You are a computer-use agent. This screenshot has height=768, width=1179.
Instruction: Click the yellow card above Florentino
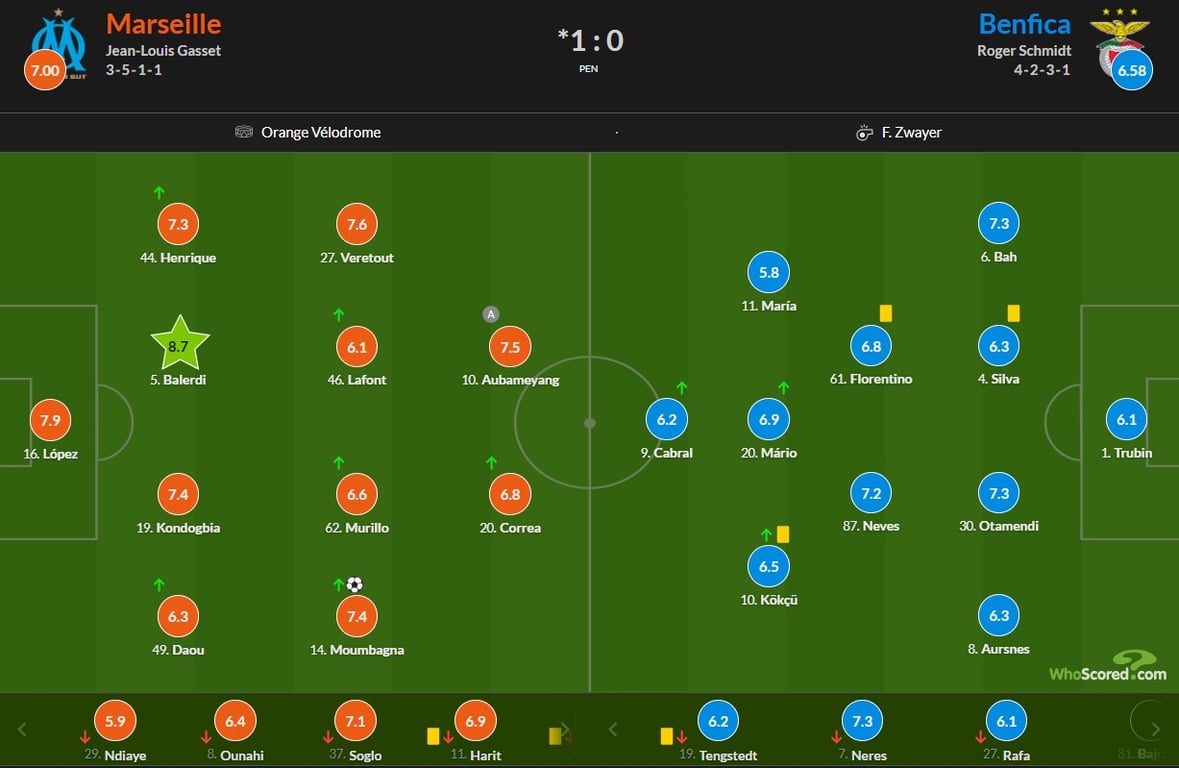pos(885,313)
